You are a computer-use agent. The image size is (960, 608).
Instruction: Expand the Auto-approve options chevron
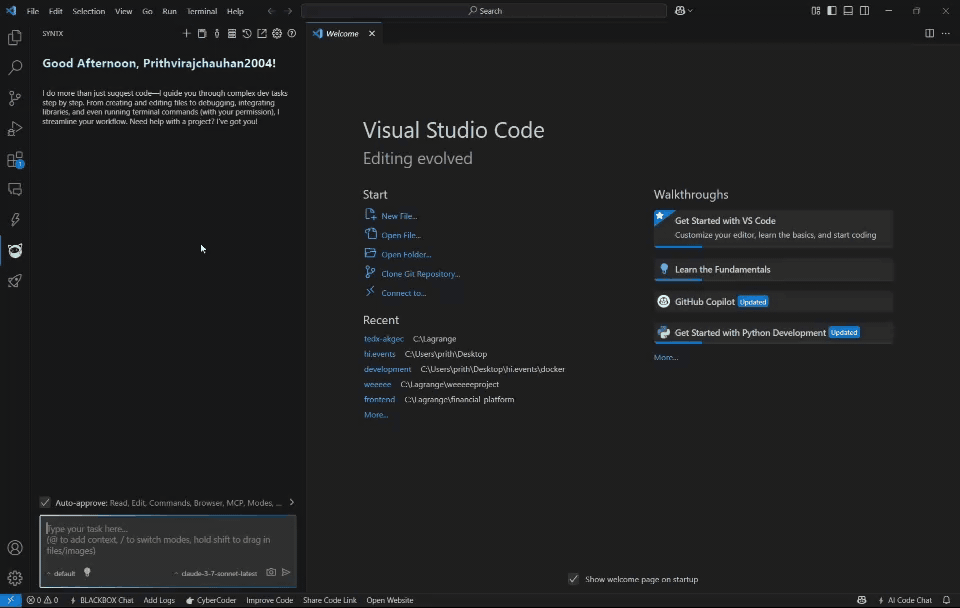[291, 503]
